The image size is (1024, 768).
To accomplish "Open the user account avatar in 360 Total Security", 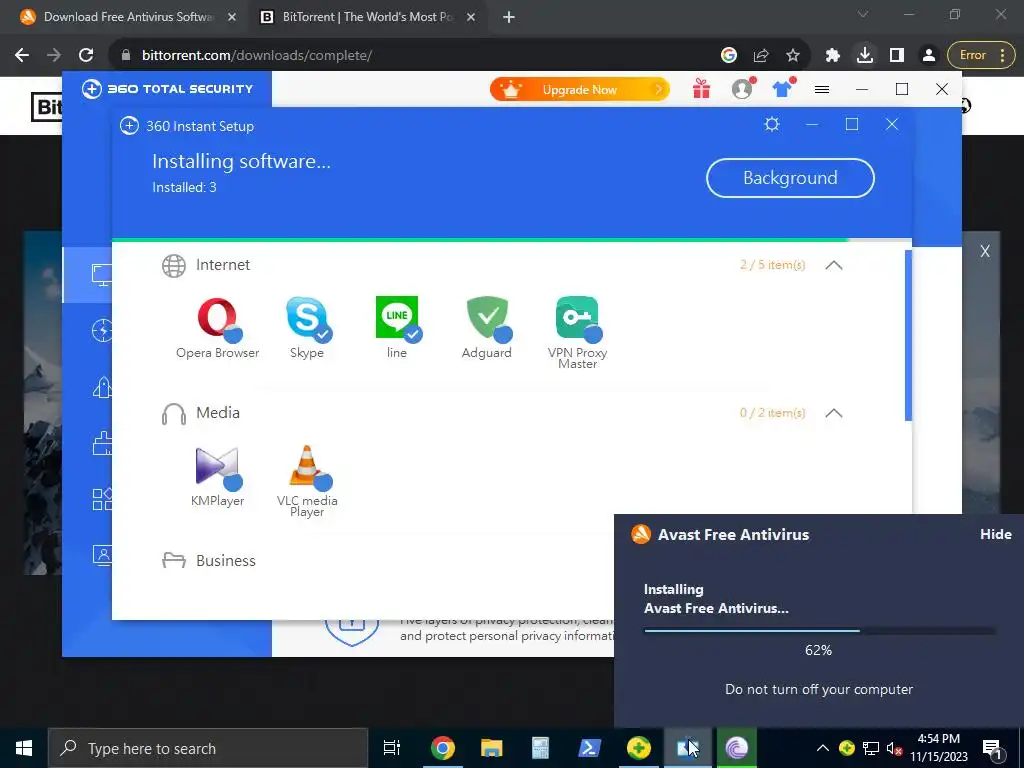I will [x=742, y=89].
